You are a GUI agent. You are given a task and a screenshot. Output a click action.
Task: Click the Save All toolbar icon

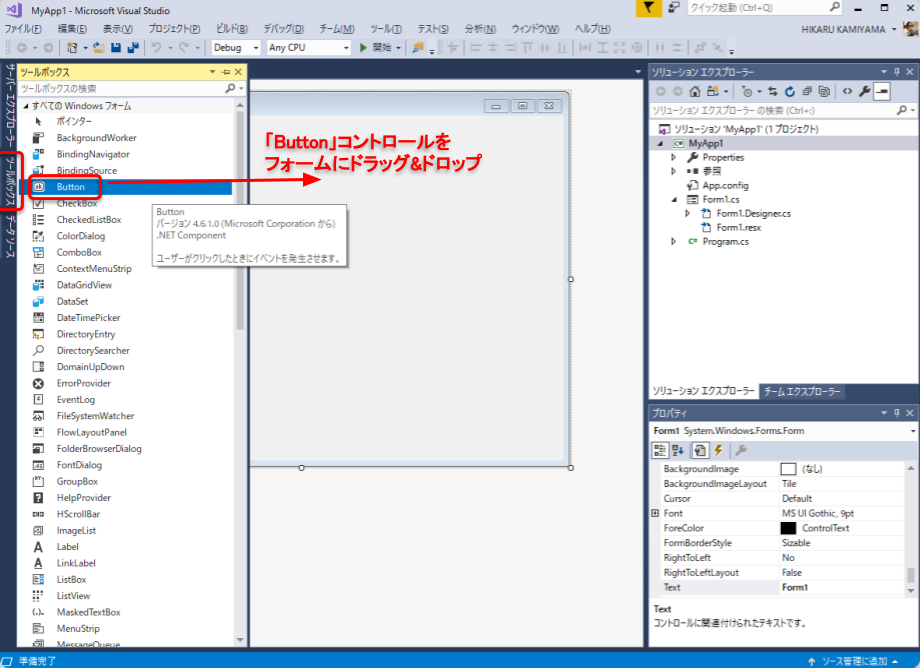[133, 48]
